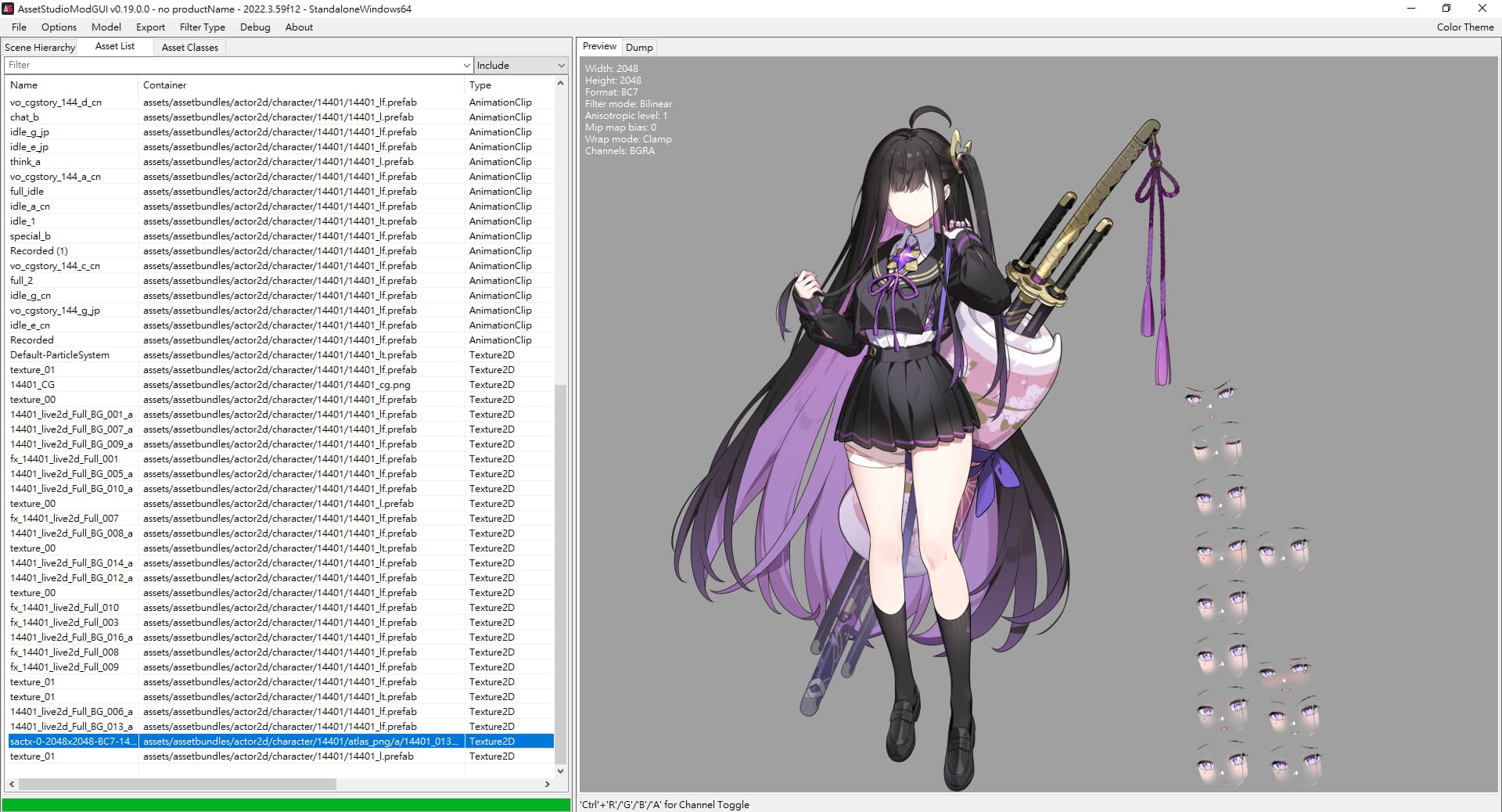Expand the Filter history dropdown arrow
Image resolution: width=1502 pixels, height=812 pixels.
click(467, 66)
